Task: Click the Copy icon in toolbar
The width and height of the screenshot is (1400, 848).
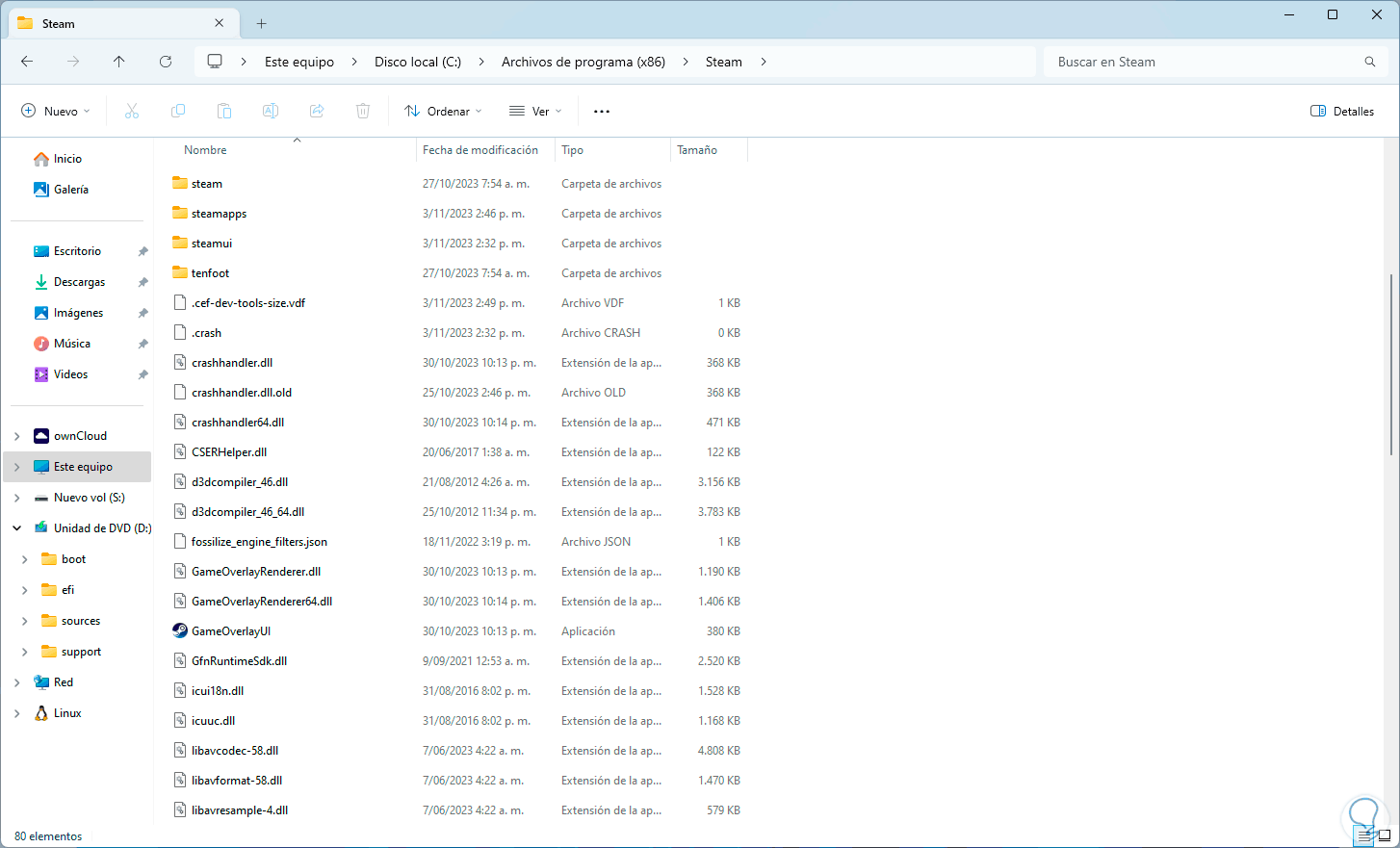Action: pos(178,112)
